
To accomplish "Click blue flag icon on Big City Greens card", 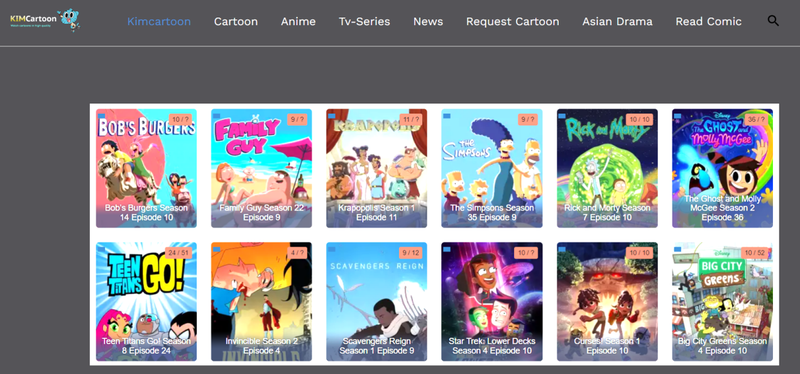I will [x=678, y=249].
